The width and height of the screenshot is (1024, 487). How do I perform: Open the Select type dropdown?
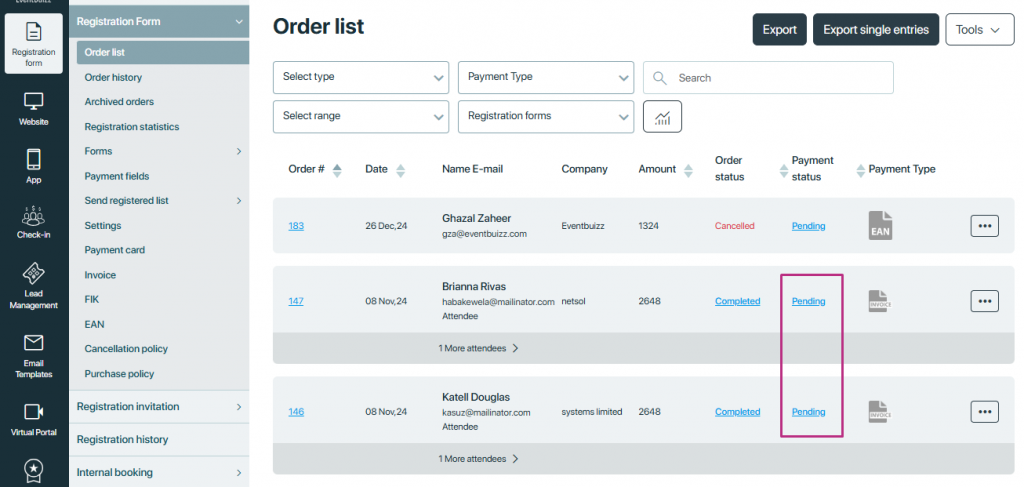[x=360, y=78]
